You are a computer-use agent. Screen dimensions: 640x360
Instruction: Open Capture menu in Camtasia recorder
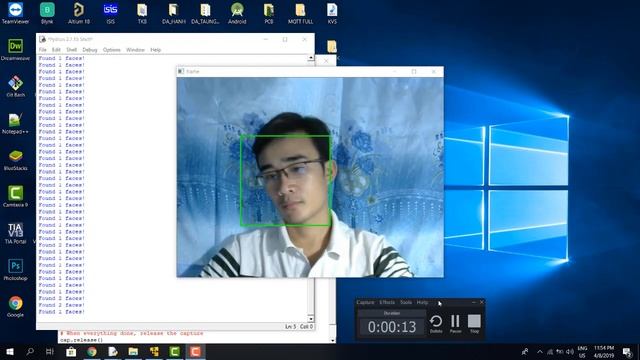(x=365, y=302)
